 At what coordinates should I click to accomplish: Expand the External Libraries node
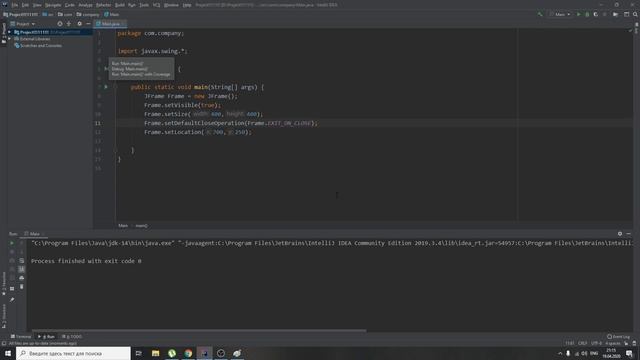(9, 39)
